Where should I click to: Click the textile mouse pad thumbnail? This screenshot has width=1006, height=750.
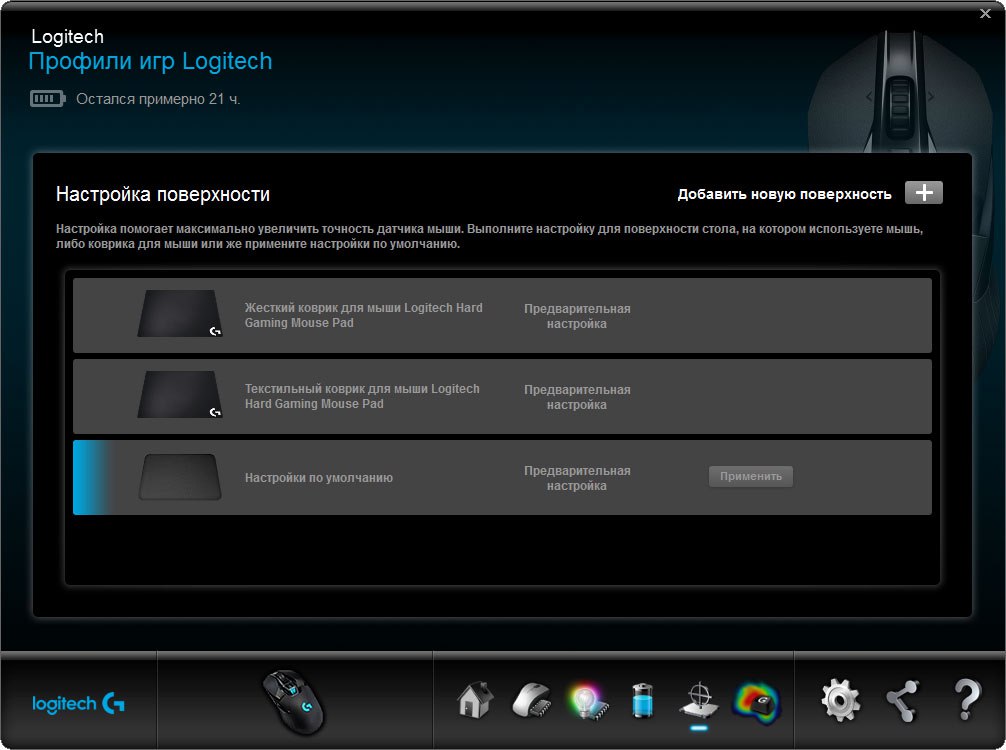coord(180,395)
